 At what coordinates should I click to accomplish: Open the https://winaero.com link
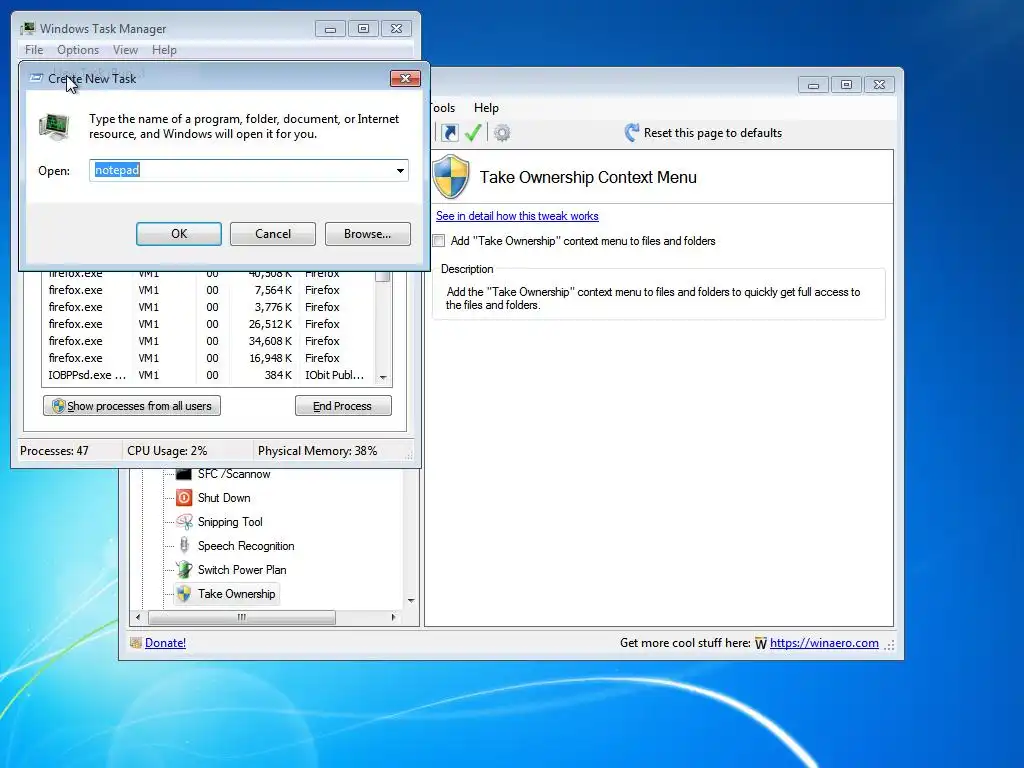tap(824, 643)
